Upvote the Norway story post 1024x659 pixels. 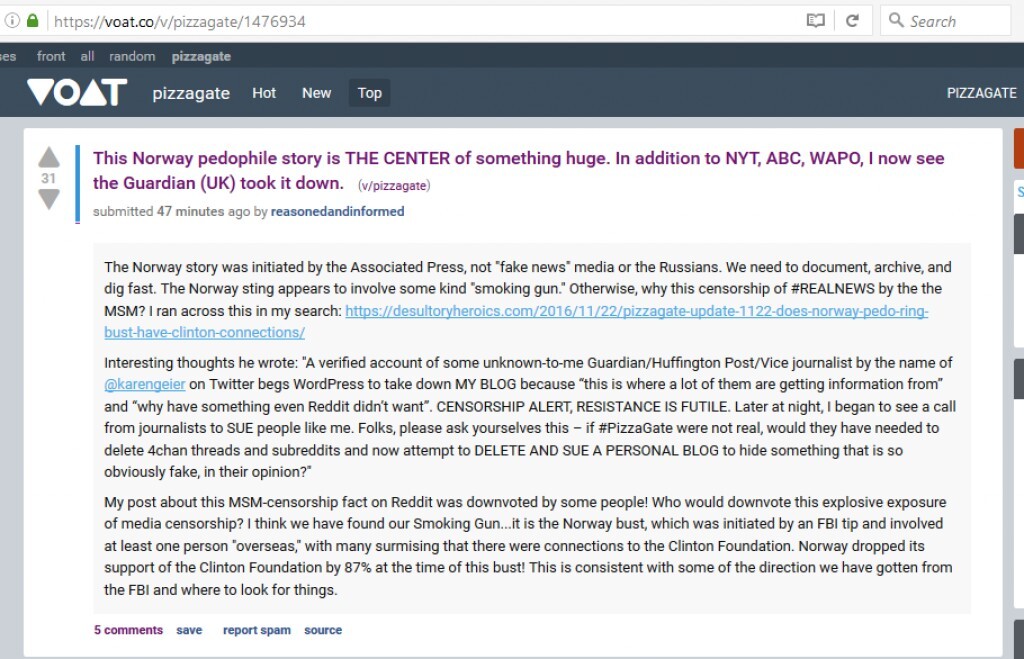[x=48, y=158]
